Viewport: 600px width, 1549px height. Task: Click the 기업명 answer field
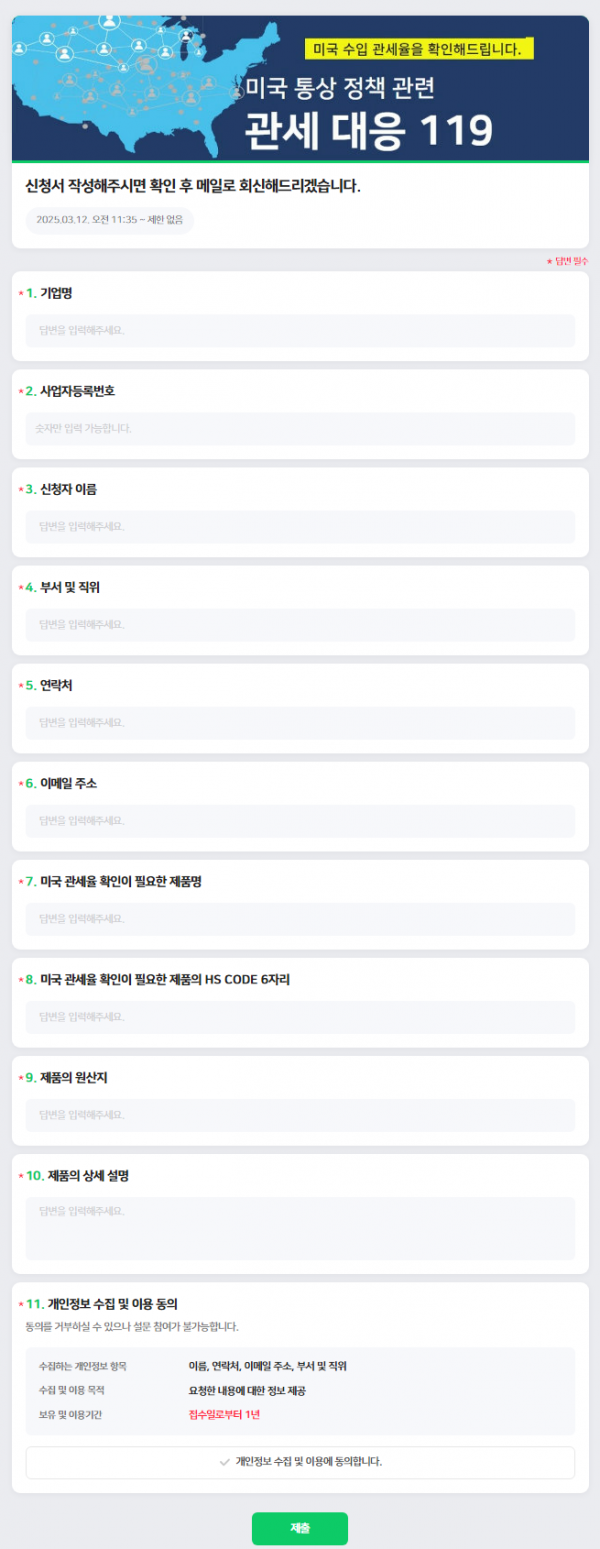click(x=300, y=330)
